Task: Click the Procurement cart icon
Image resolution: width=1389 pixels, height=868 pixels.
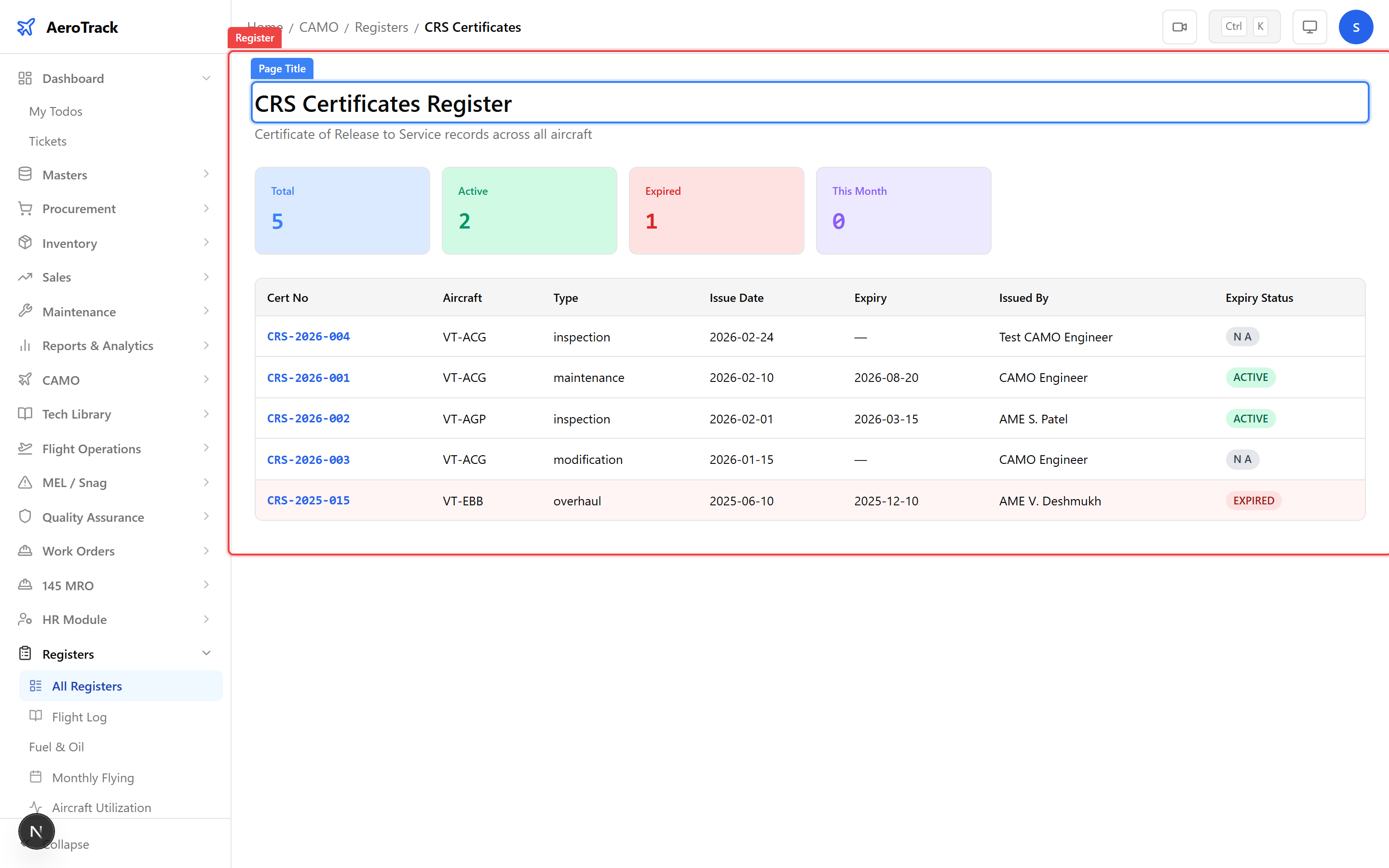Action: click(x=25, y=208)
